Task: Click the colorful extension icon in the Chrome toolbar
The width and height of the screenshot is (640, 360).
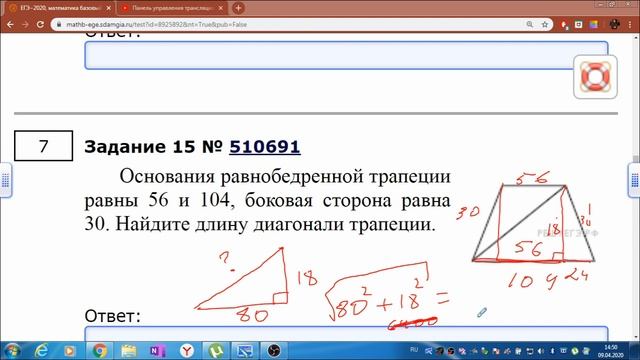Action: (593, 24)
